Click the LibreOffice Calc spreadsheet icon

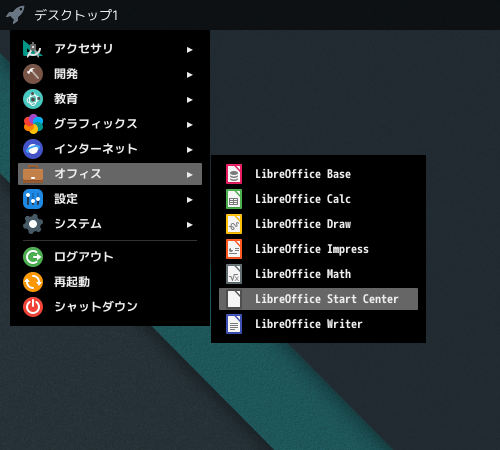234,199
